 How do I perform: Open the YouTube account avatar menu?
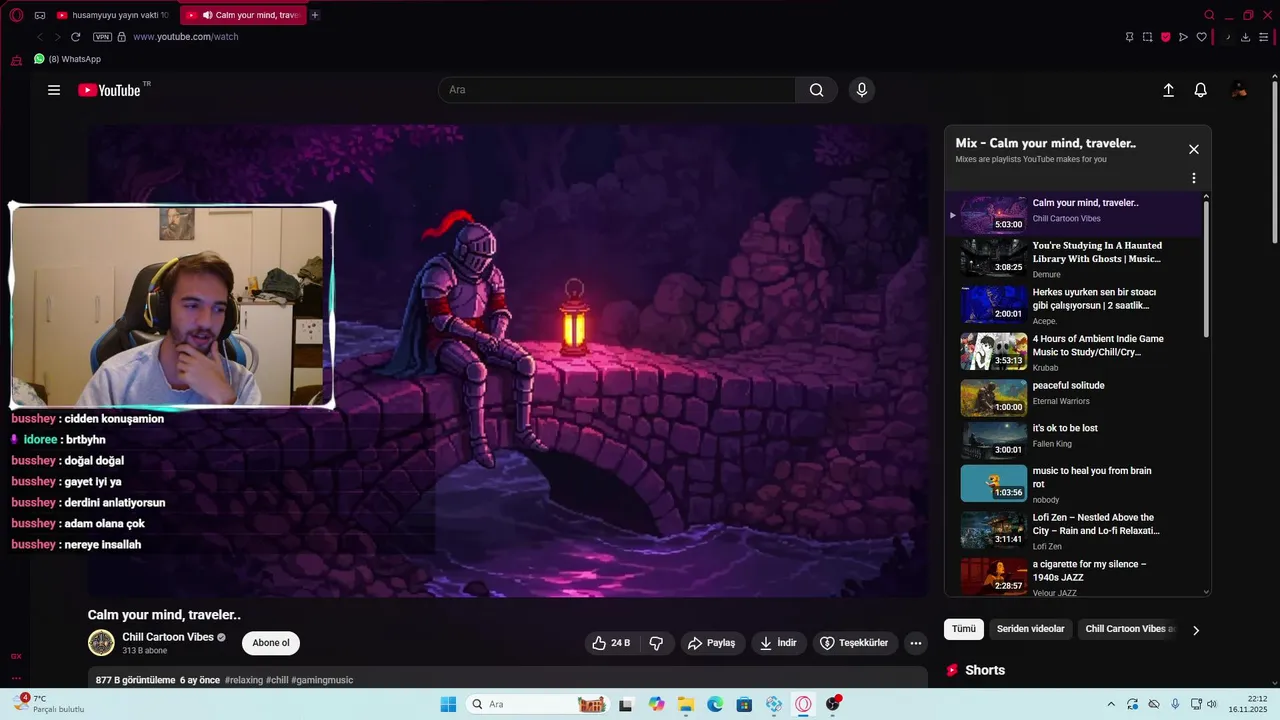point(1239,90)
